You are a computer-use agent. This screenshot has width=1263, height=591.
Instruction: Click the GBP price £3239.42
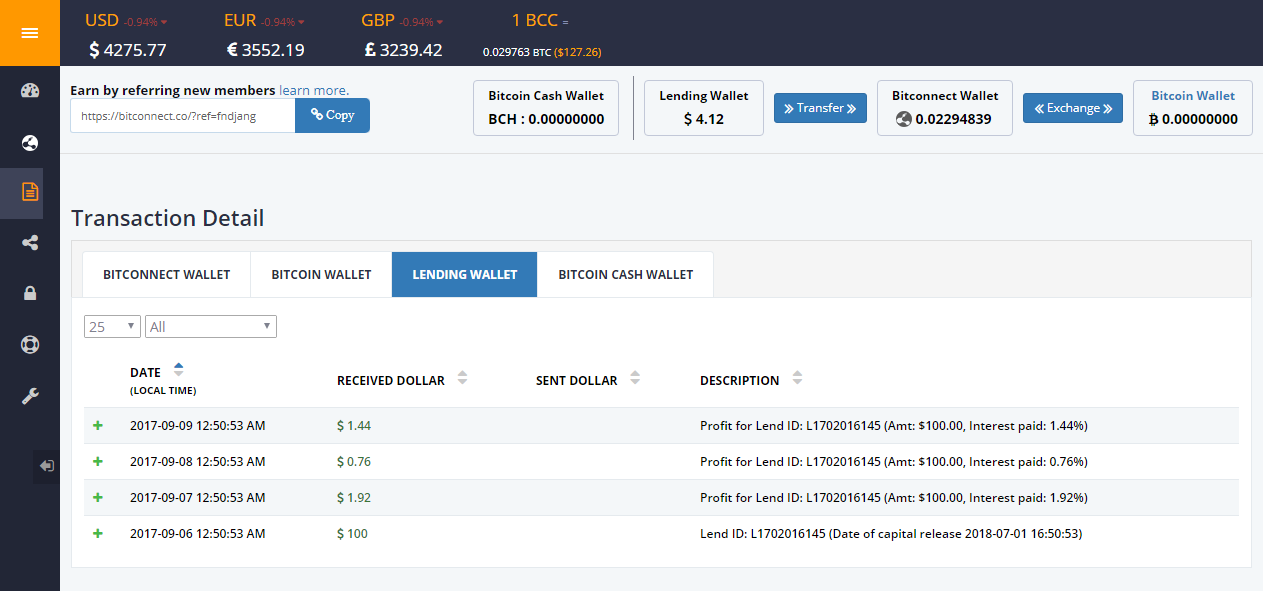tap(403, 50)
